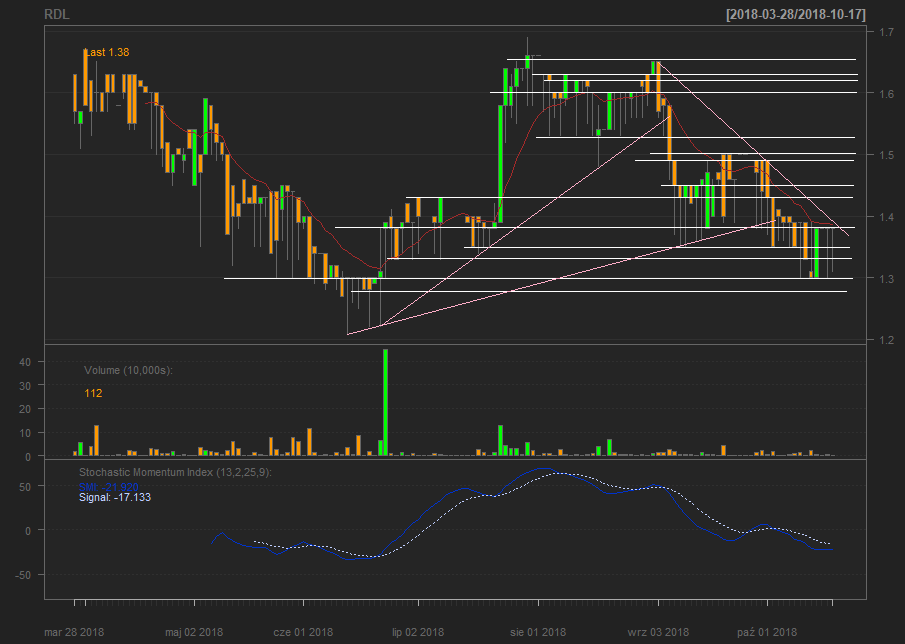The image size is (905, 644).
Task: Click the 'mar 28 2018' date label
Action: 74,632
